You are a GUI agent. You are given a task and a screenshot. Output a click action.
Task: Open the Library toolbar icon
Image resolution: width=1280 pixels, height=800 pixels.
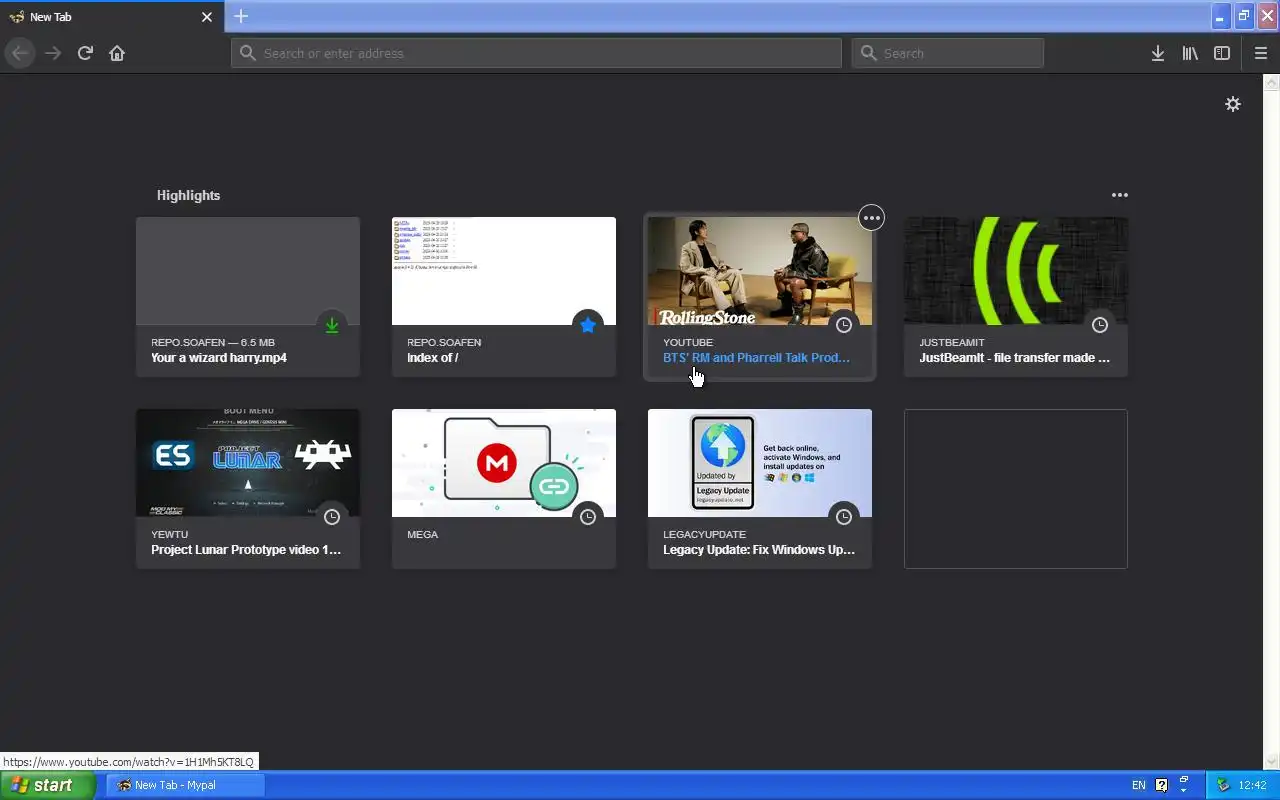click(1190, 53)
